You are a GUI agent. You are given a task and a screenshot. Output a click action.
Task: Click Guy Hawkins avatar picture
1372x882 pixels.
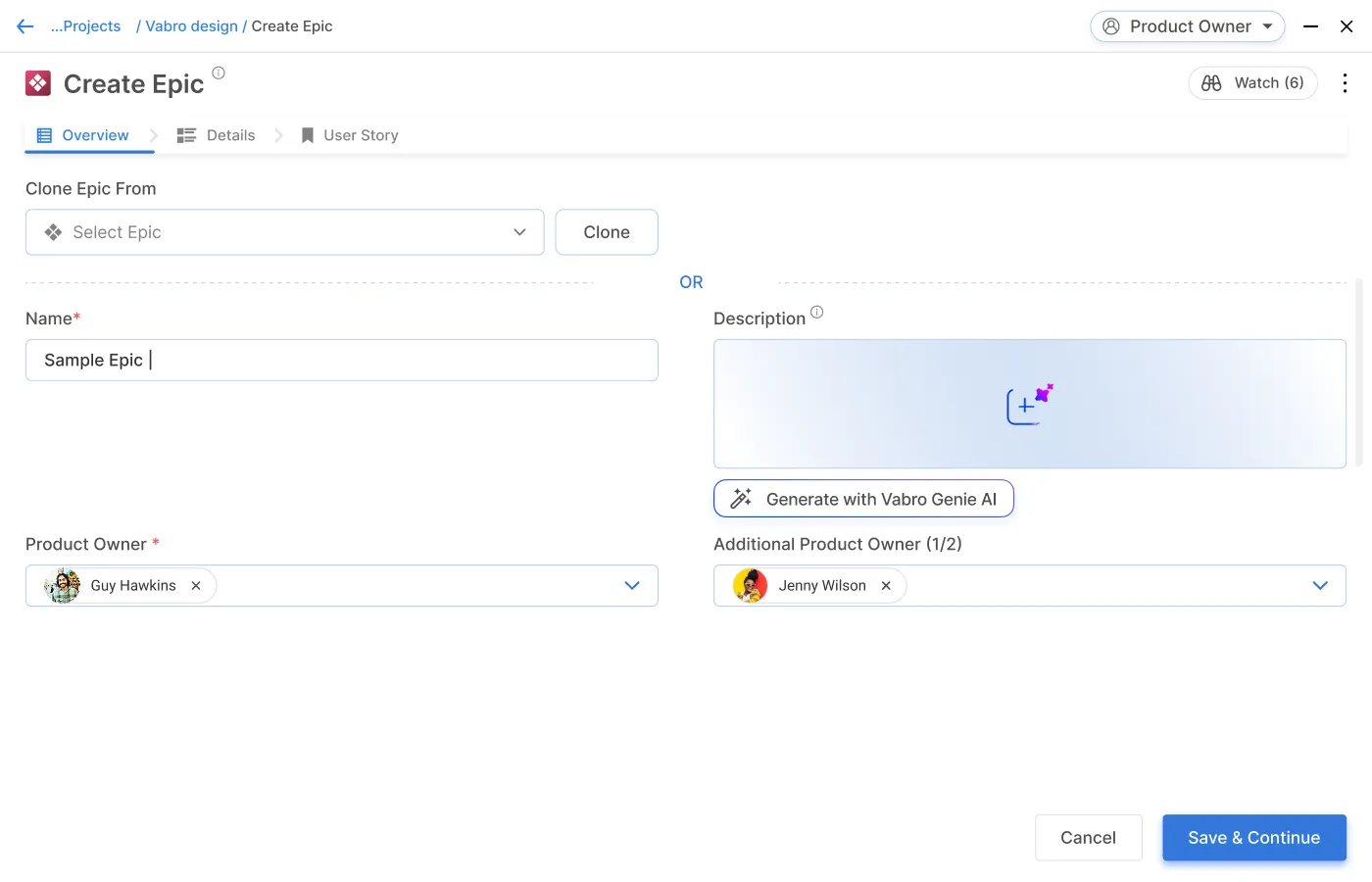tap(63, 586)
